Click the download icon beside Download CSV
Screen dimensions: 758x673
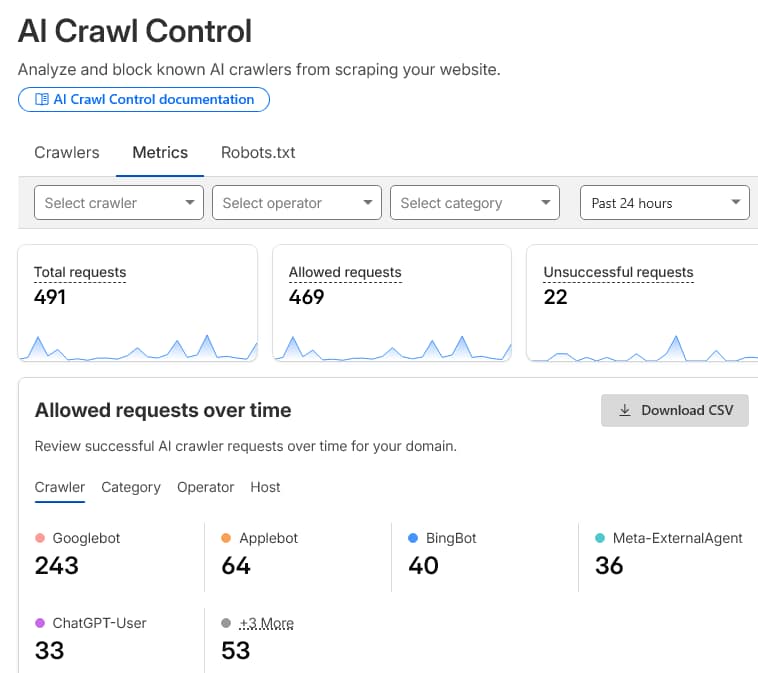pos(625,410)
